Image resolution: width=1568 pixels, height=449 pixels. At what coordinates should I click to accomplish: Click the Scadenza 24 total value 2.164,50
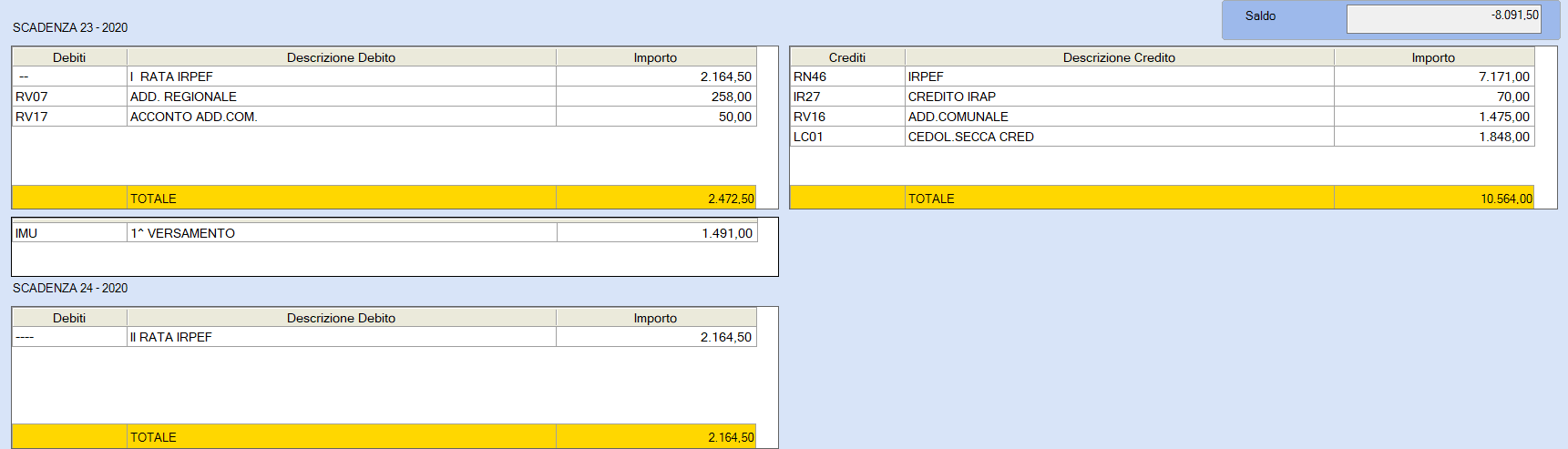(656, 436)
